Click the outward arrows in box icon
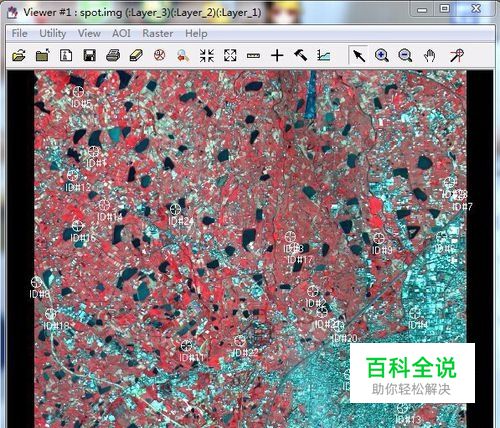Screen dimensions: 500x428 pos(230,55)
